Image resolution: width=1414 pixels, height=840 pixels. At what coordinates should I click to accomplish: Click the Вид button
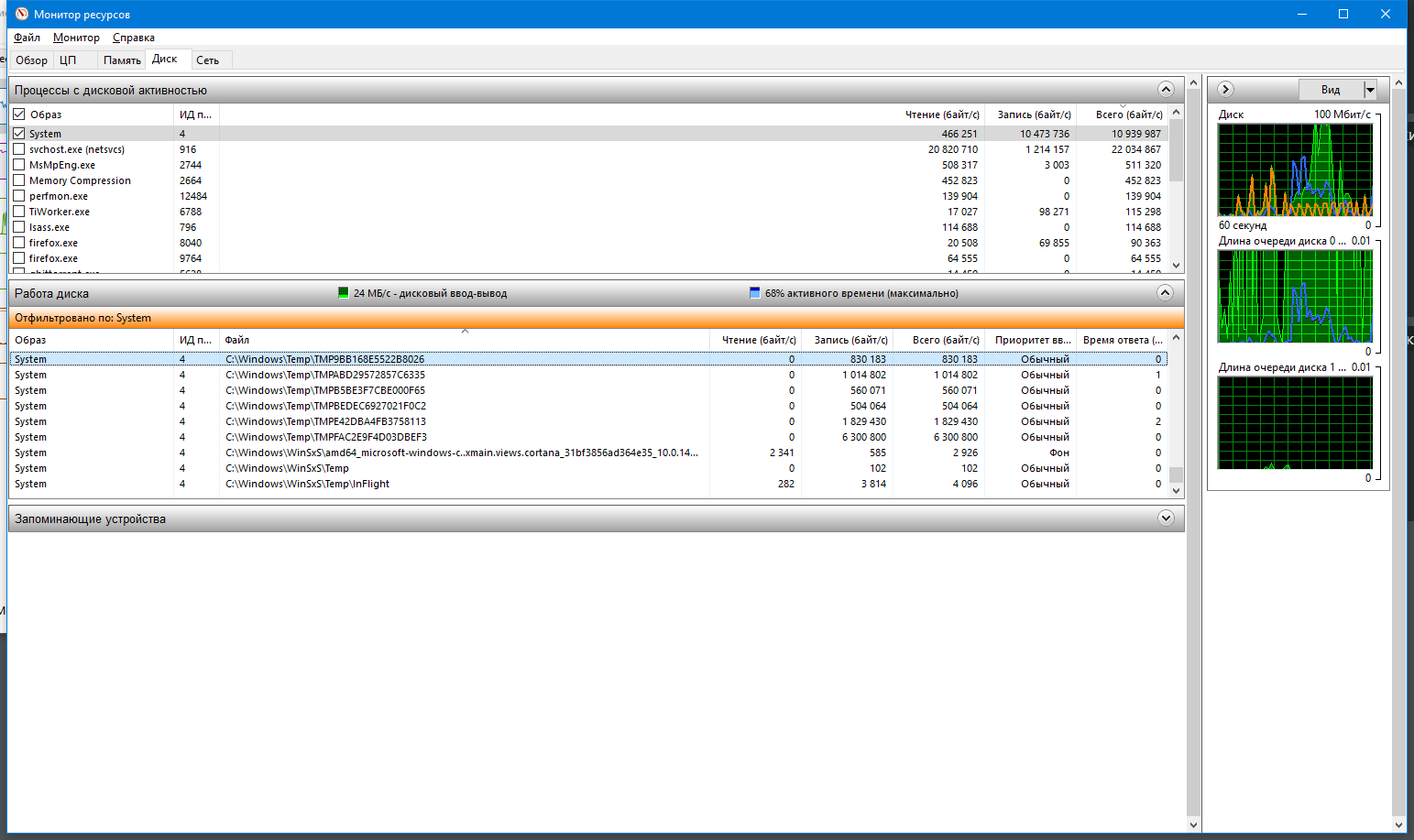[1331, 90]
